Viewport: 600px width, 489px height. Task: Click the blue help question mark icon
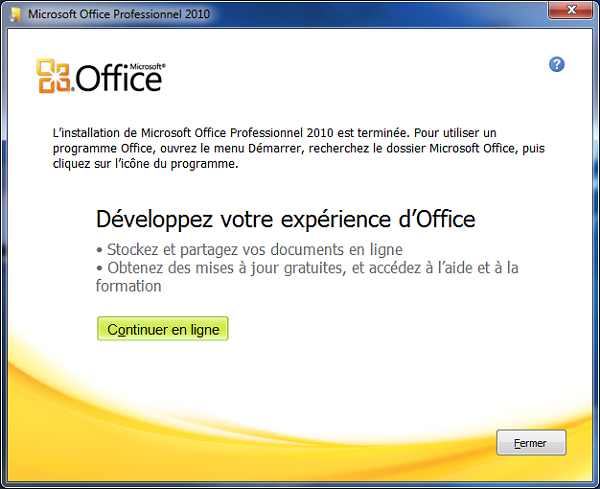[557, 65]
